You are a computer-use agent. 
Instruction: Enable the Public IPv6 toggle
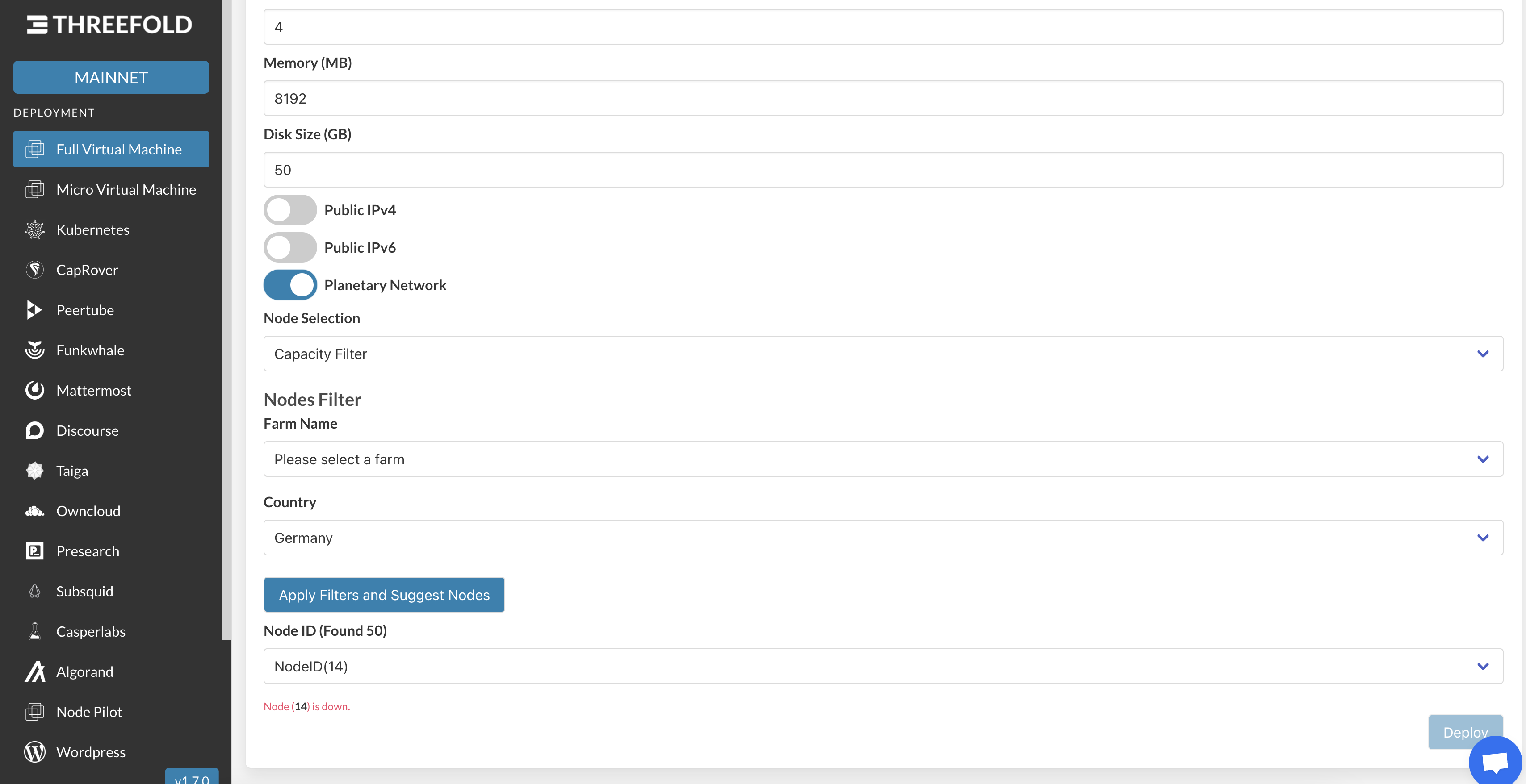290,247
